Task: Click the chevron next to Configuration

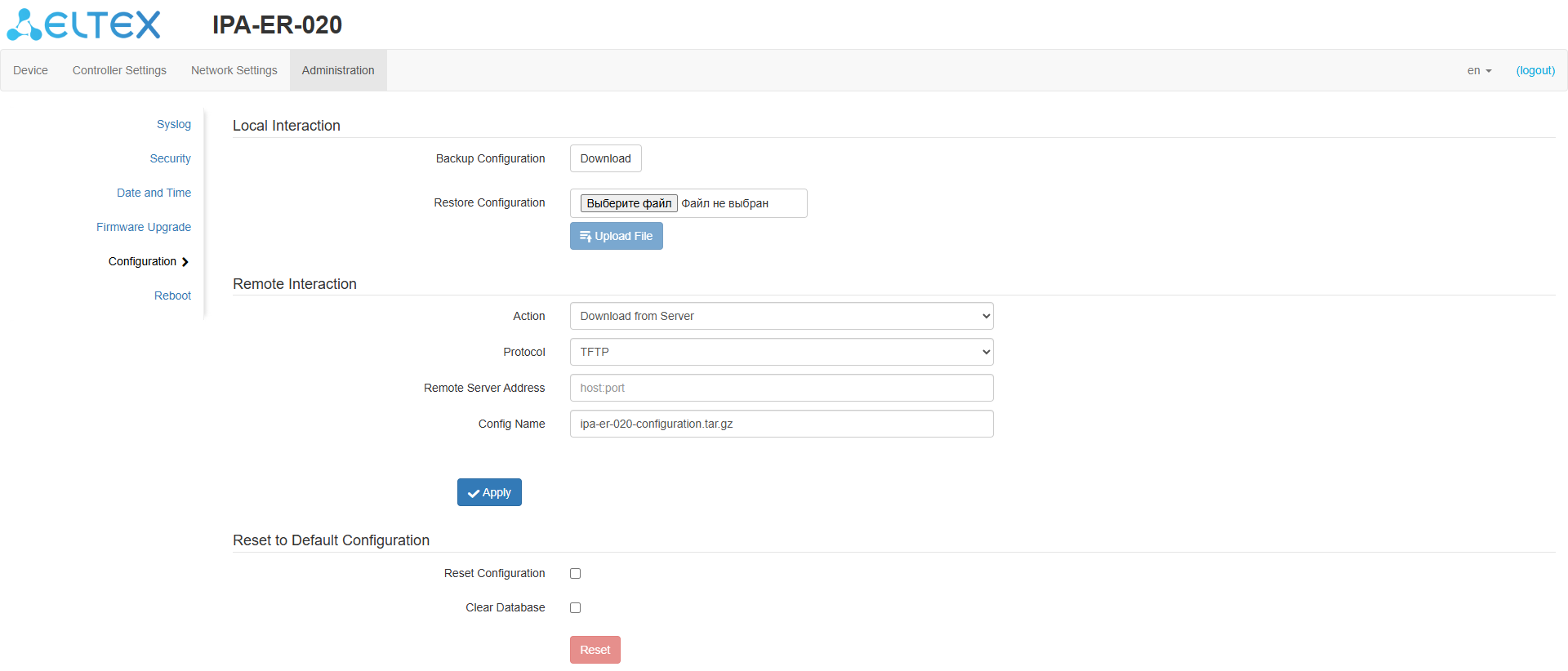Action: (185, 262)
